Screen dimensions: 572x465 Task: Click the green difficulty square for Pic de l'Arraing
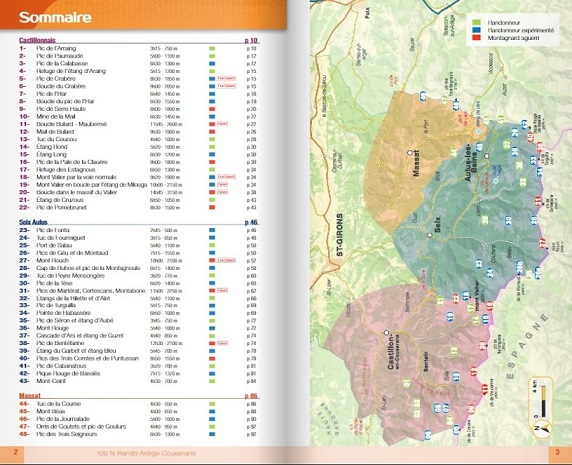(212, 49)
